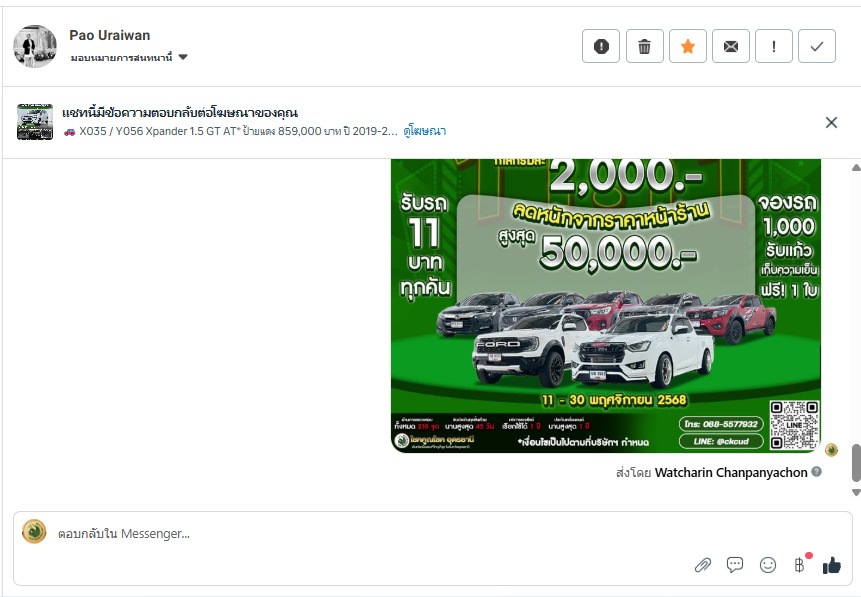Click the Watcharin Chanpanyachon sender name
861x597 pixels.
(731, 472)
